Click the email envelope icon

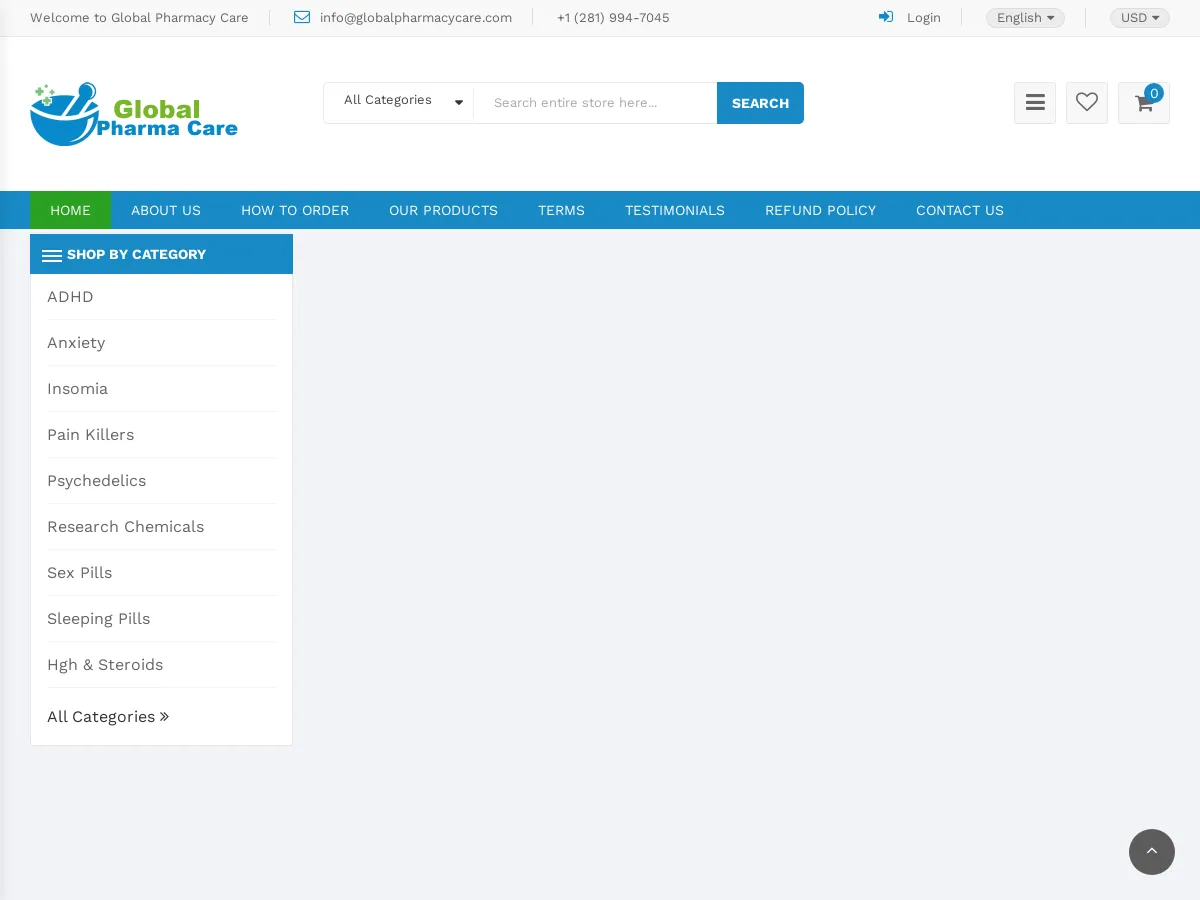click(301, 17)
